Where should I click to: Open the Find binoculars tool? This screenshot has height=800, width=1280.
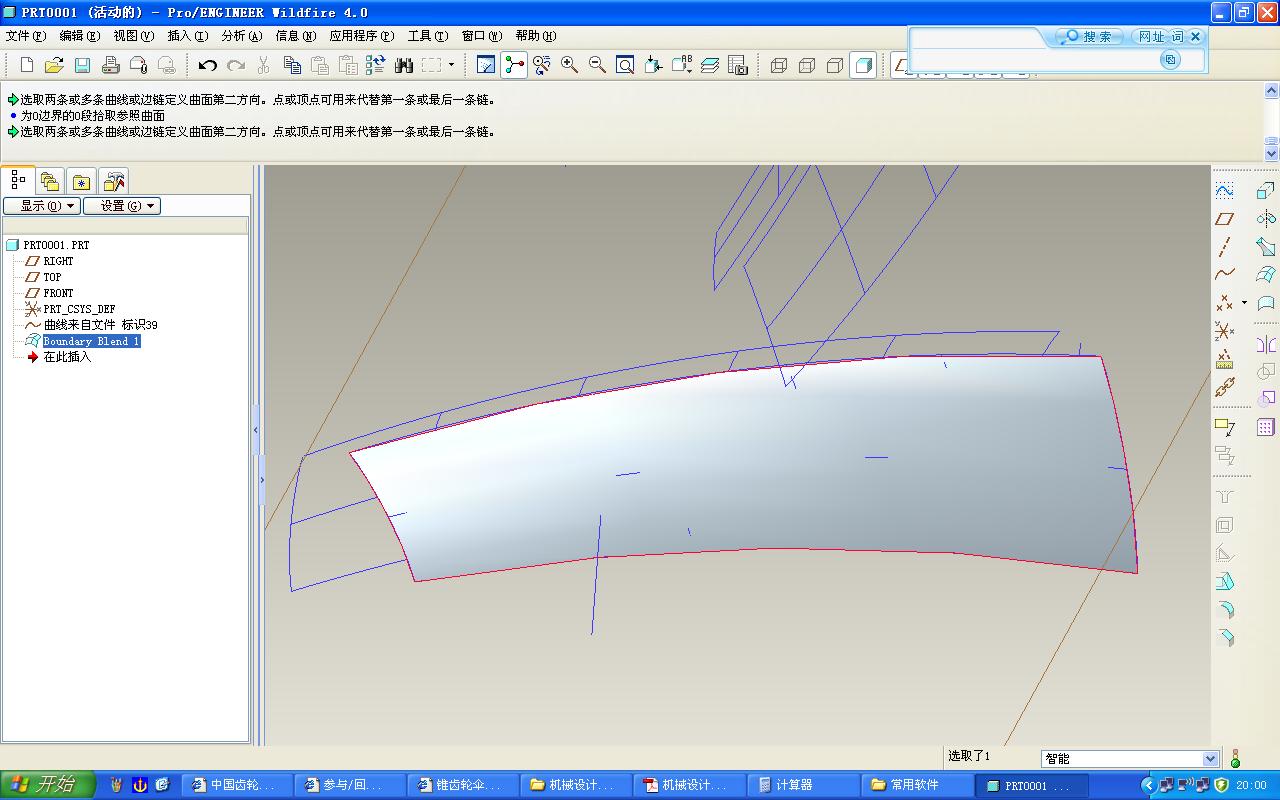tap(404, 65)
